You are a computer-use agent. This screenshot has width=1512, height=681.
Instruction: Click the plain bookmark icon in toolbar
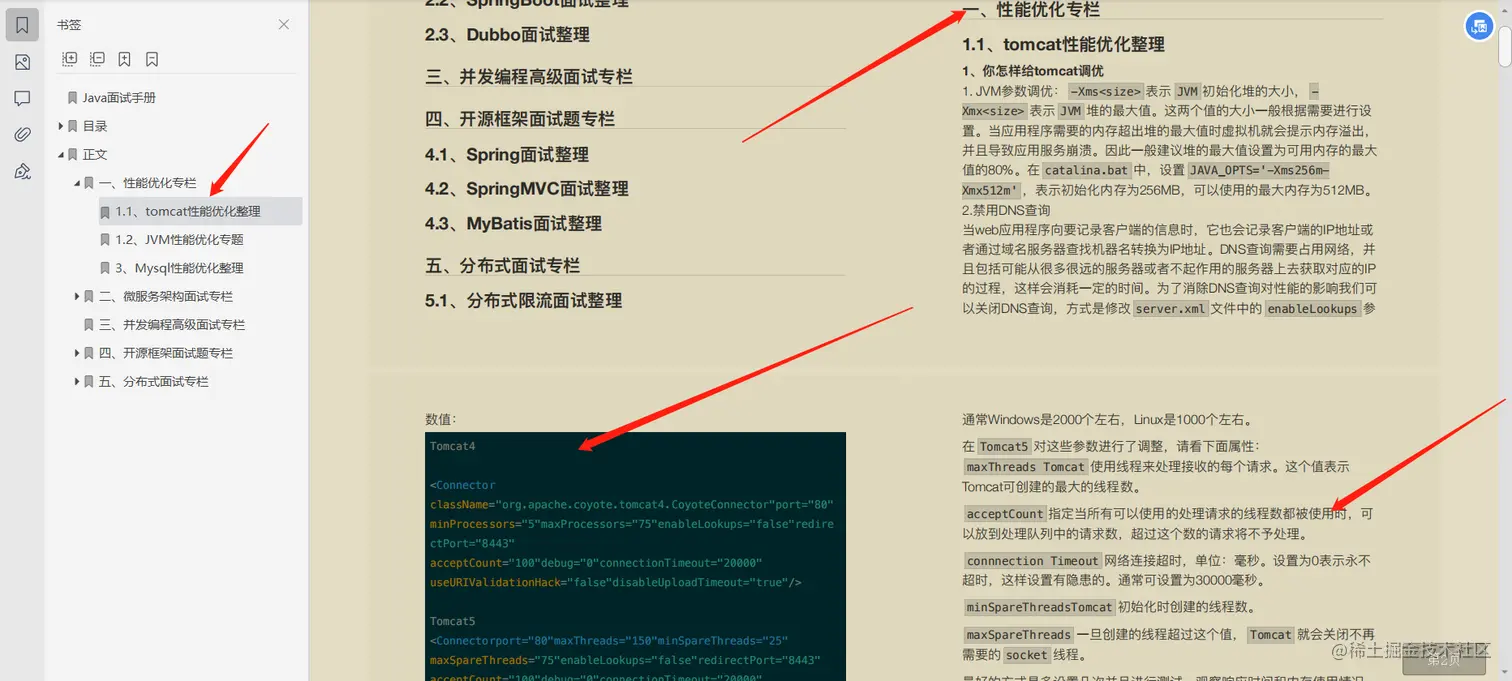tap(152, 59)
